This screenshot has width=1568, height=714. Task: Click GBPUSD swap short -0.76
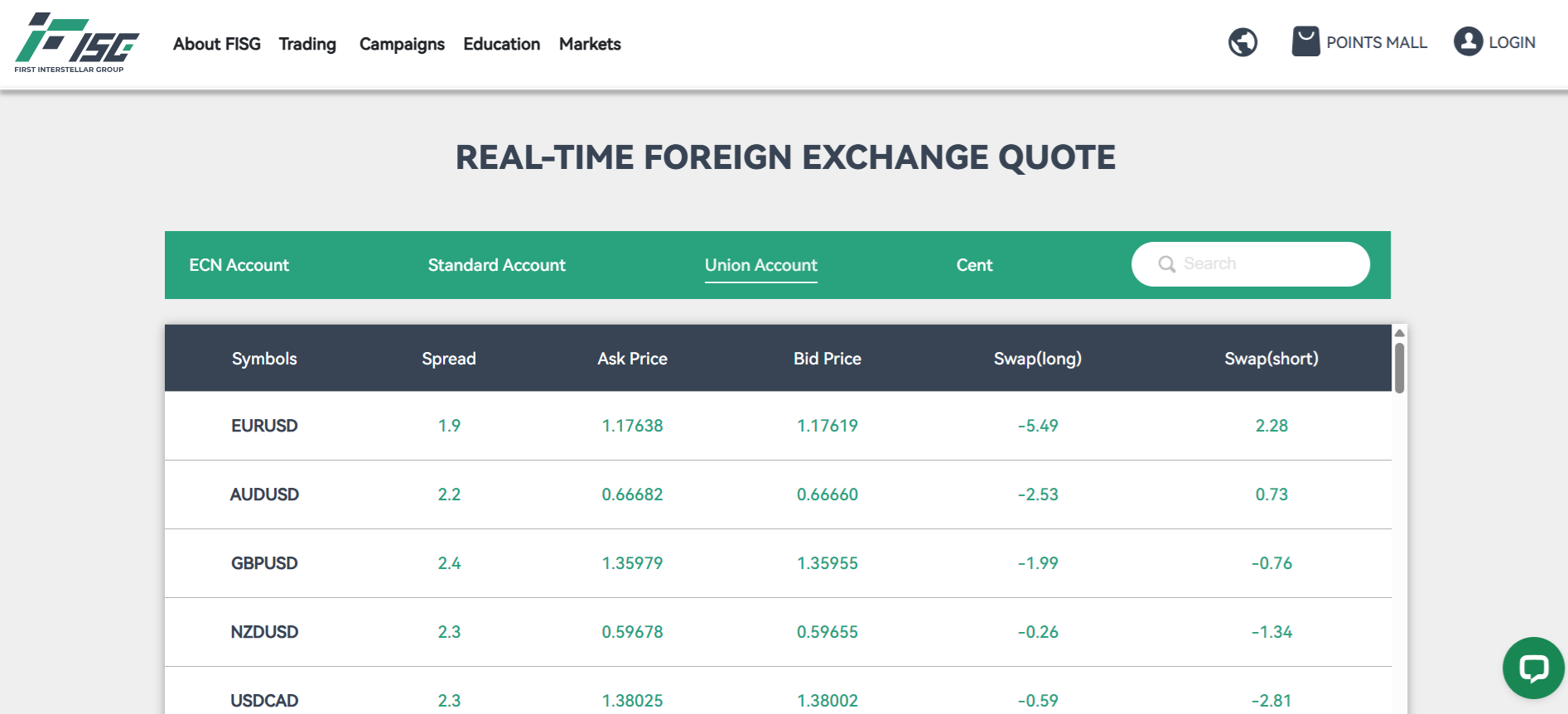pos(1271,563)
